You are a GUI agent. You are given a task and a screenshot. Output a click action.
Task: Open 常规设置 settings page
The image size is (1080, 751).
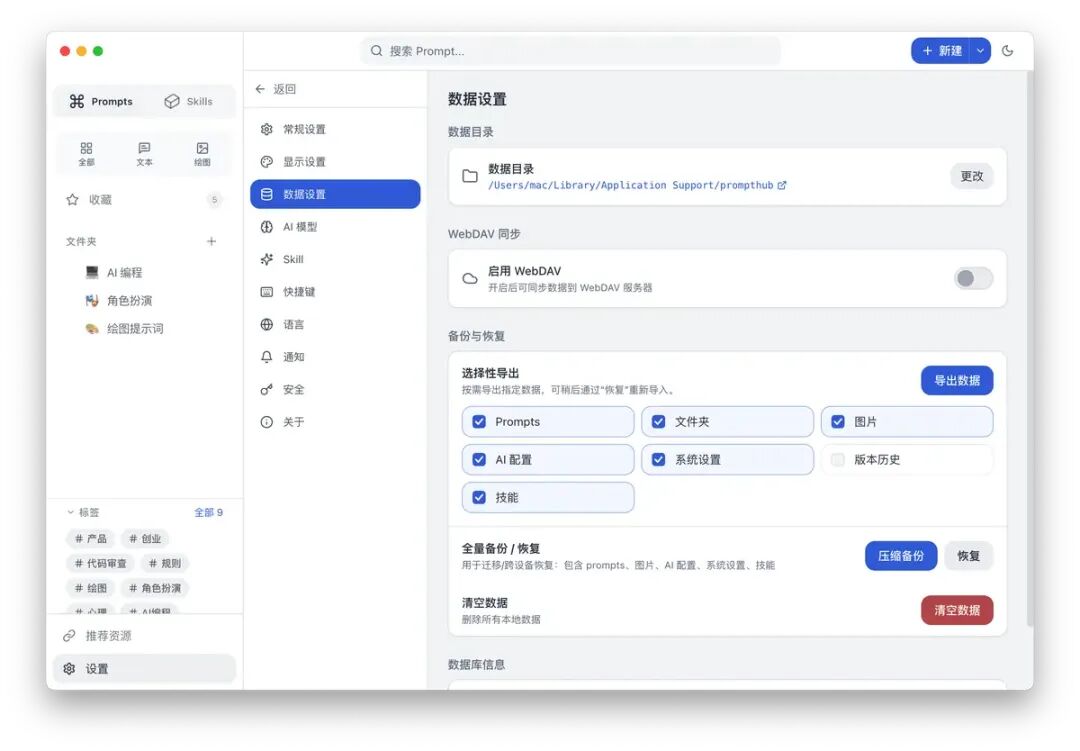pos(335,130)
